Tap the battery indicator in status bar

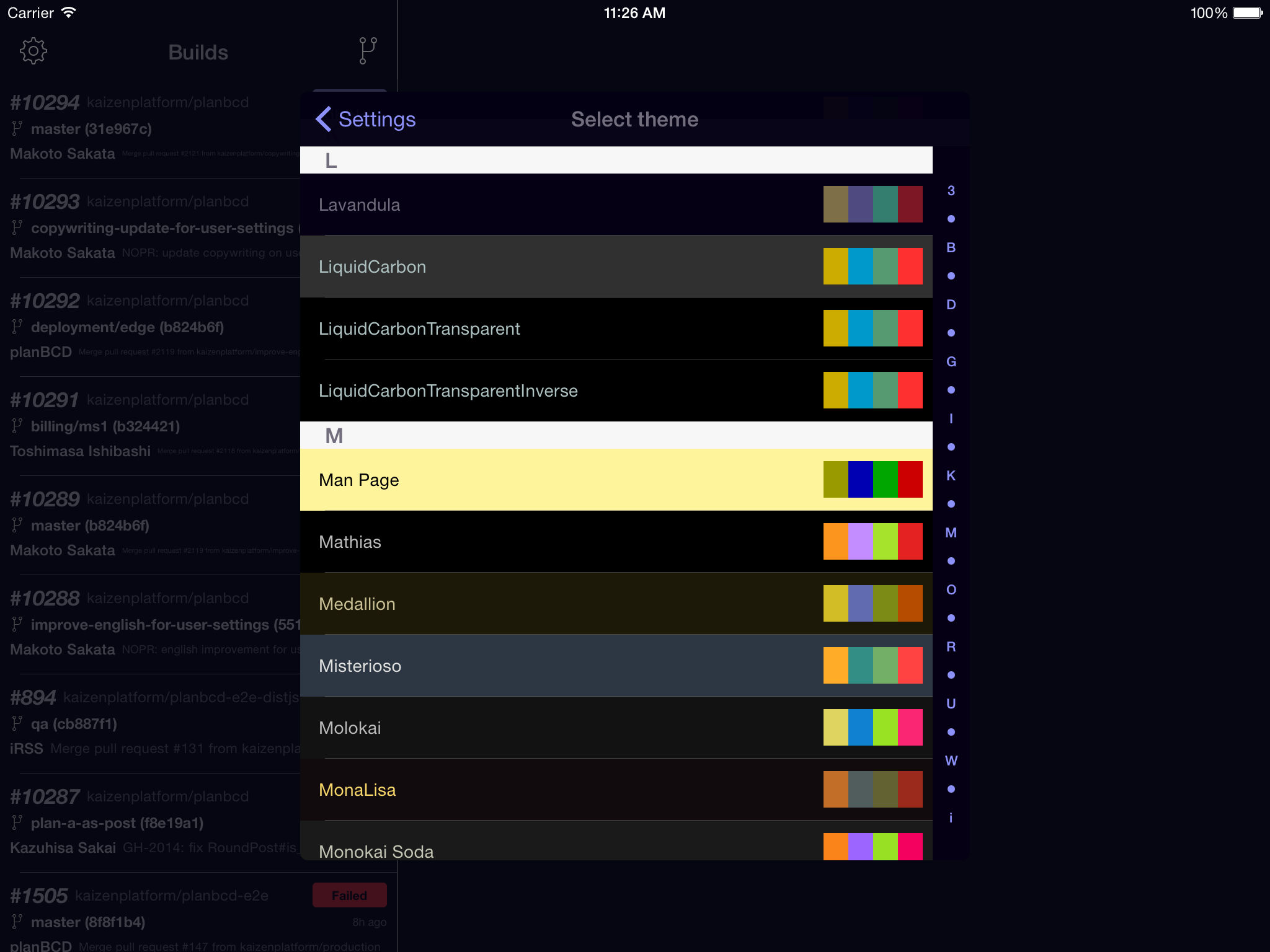[x=1248, y=13]
